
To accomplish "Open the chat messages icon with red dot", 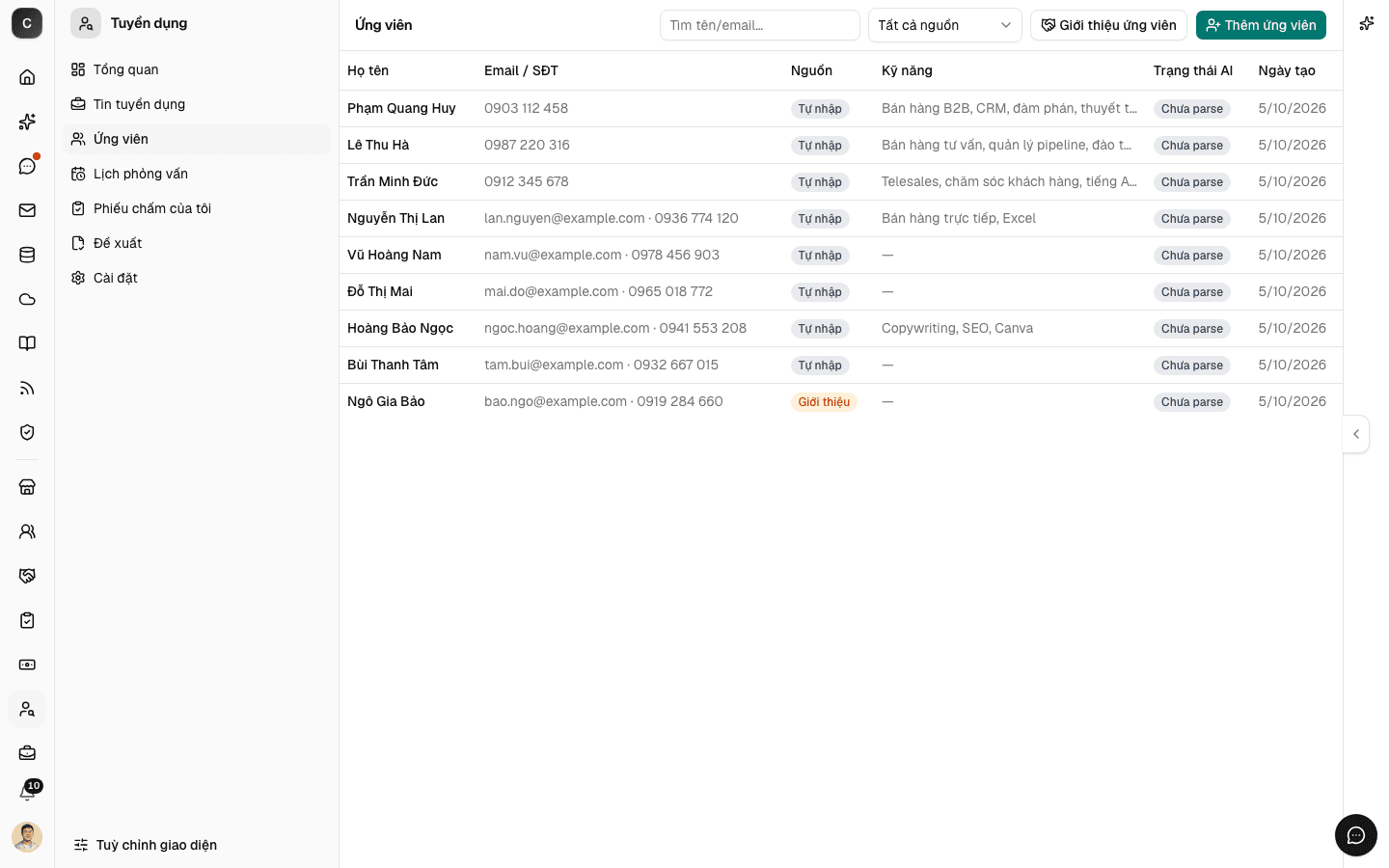I will pyautogui.click(x=27, y=166).
